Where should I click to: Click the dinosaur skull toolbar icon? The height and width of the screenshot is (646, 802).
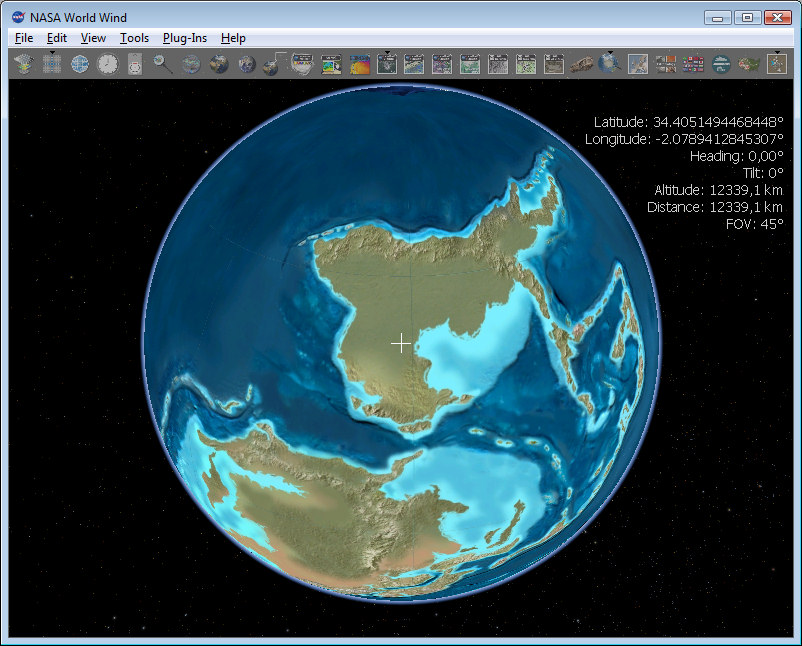[x=582, y=64]
